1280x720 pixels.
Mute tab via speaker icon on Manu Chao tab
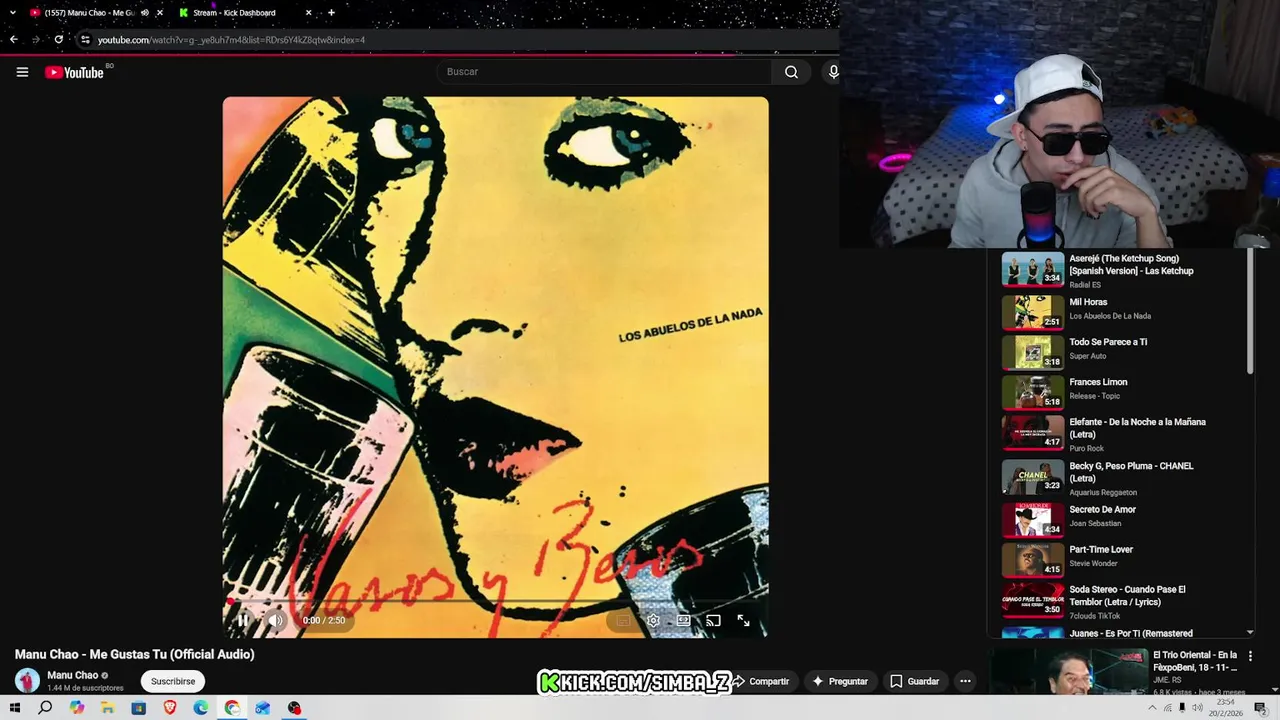tap(144, 13)
